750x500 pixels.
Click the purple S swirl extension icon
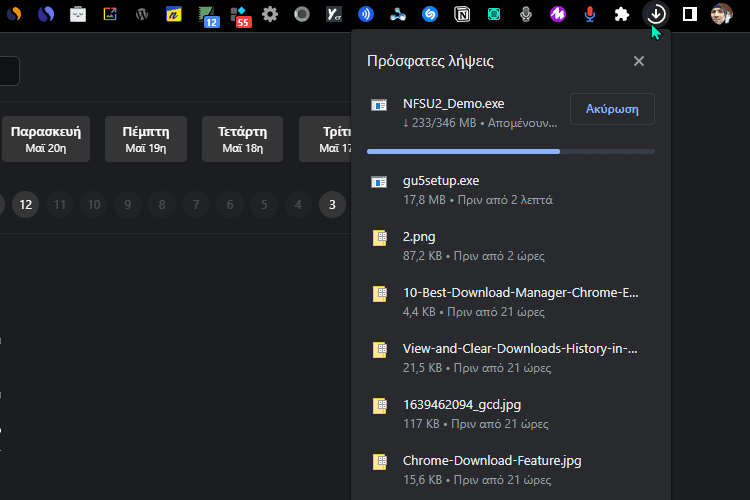46,14
